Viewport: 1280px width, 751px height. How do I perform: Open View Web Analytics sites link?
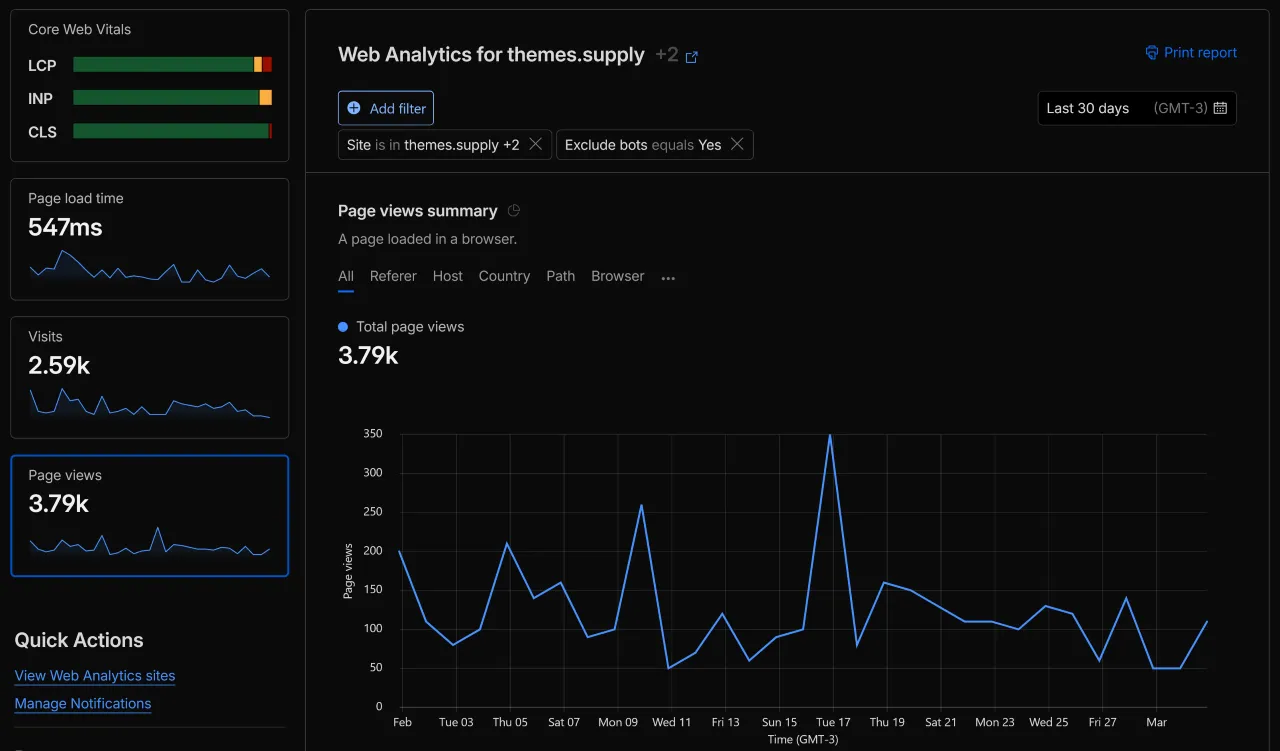click(94, 675)
